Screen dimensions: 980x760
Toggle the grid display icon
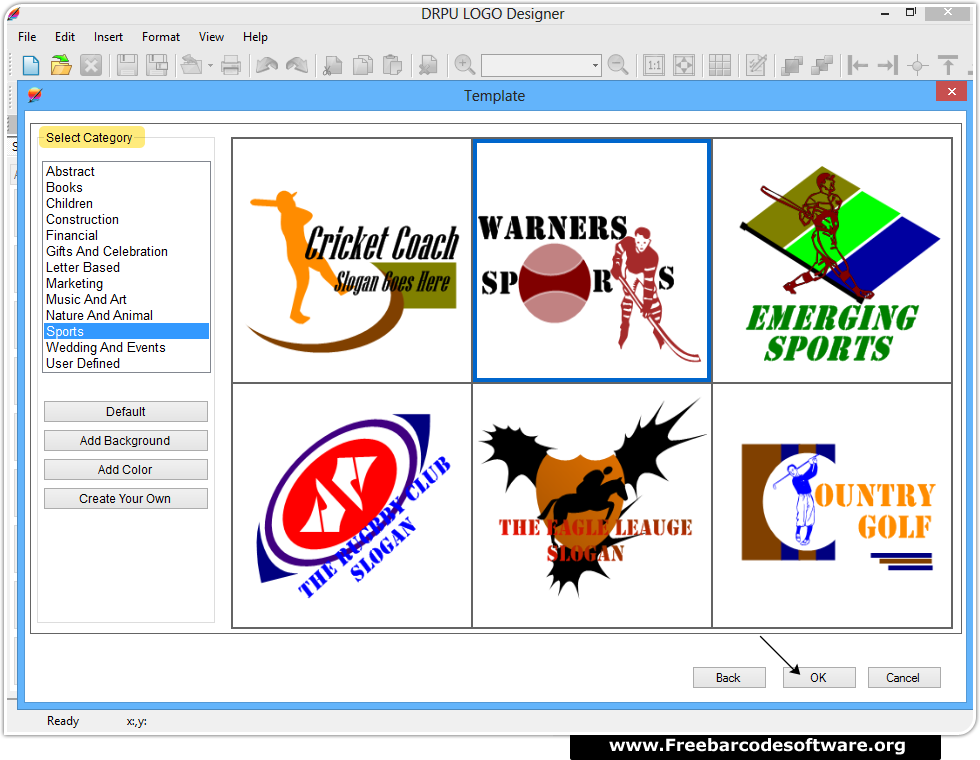click(x=719, y=65)
